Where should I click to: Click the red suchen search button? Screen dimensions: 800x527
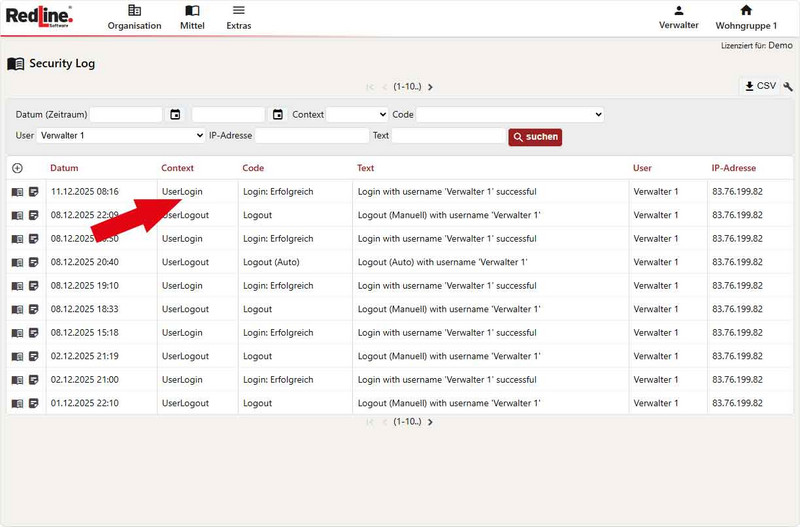535,136
